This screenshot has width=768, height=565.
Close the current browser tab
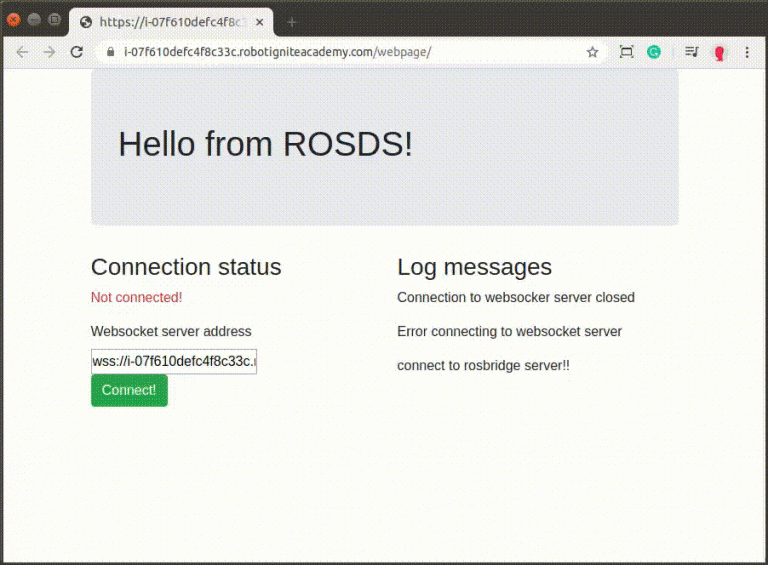point(260,22)
